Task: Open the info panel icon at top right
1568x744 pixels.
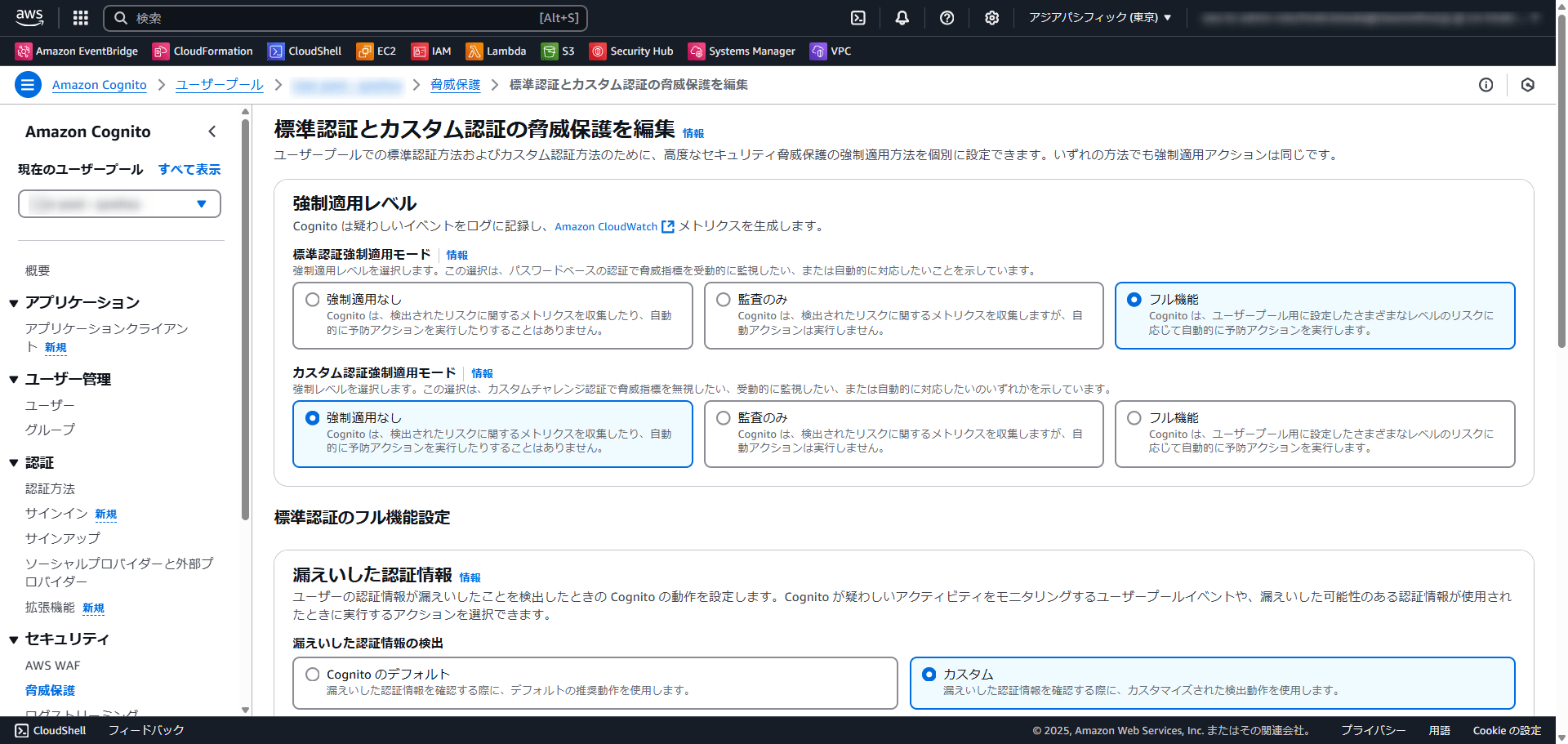Action: (1486, 85)
